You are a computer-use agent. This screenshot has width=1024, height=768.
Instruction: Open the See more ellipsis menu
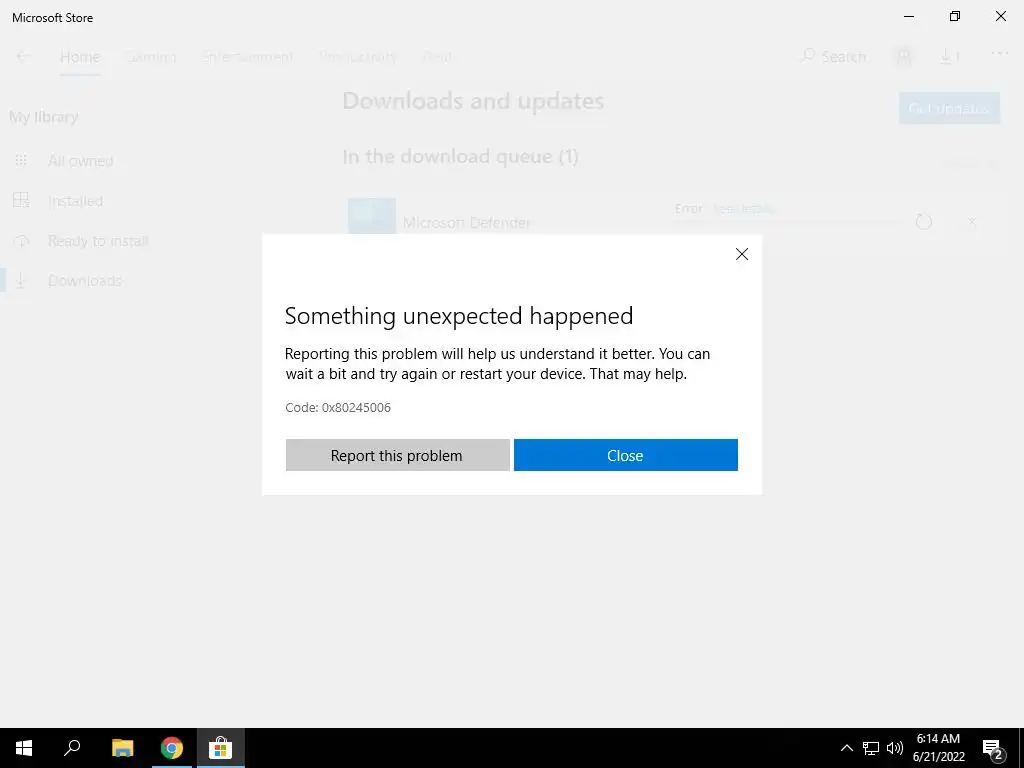[1000, 54]
